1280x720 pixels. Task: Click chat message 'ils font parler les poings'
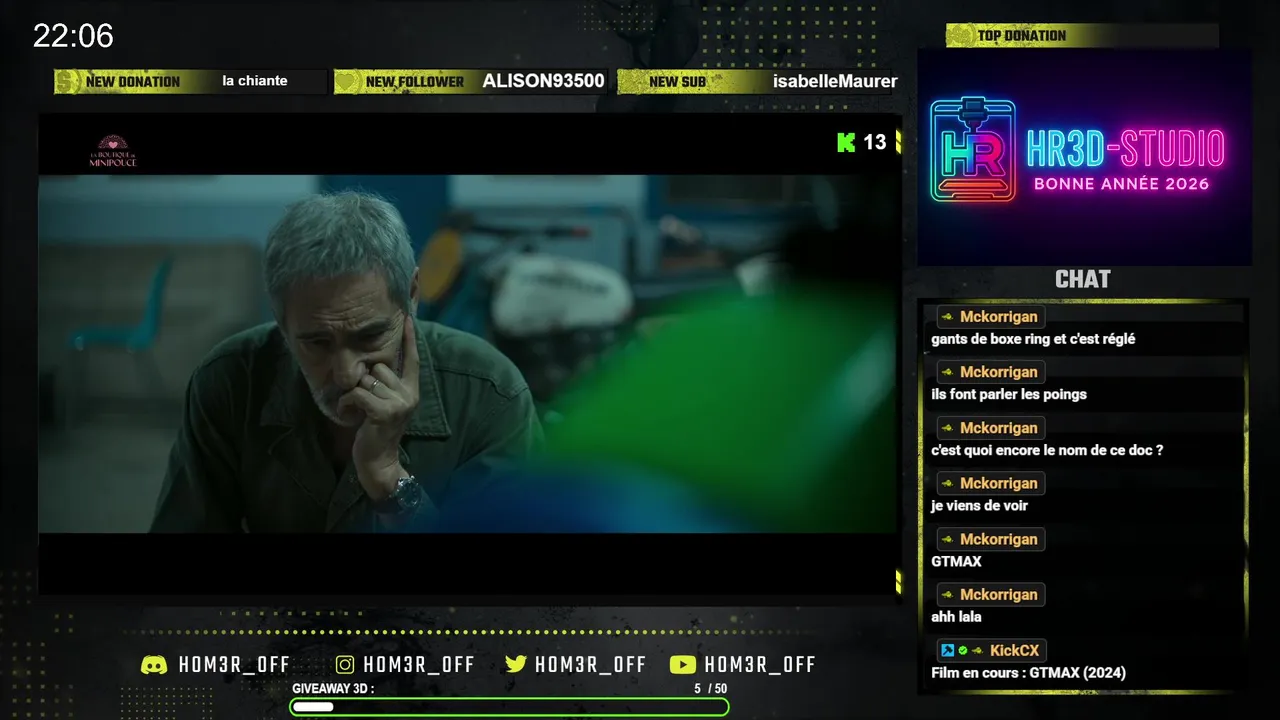[x=1009, y=394]
